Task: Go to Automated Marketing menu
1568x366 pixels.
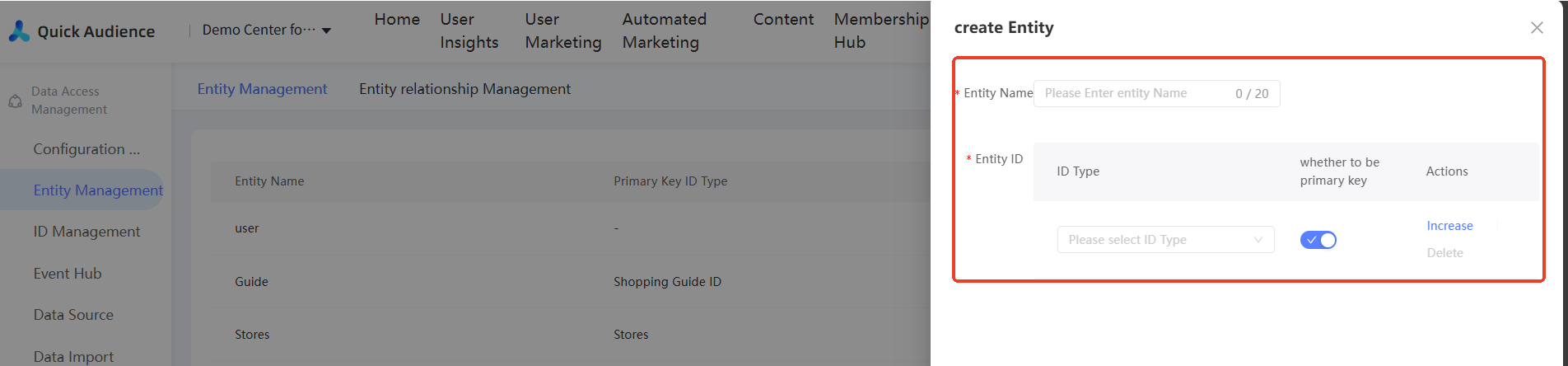Action: click(x=664, y=30)
